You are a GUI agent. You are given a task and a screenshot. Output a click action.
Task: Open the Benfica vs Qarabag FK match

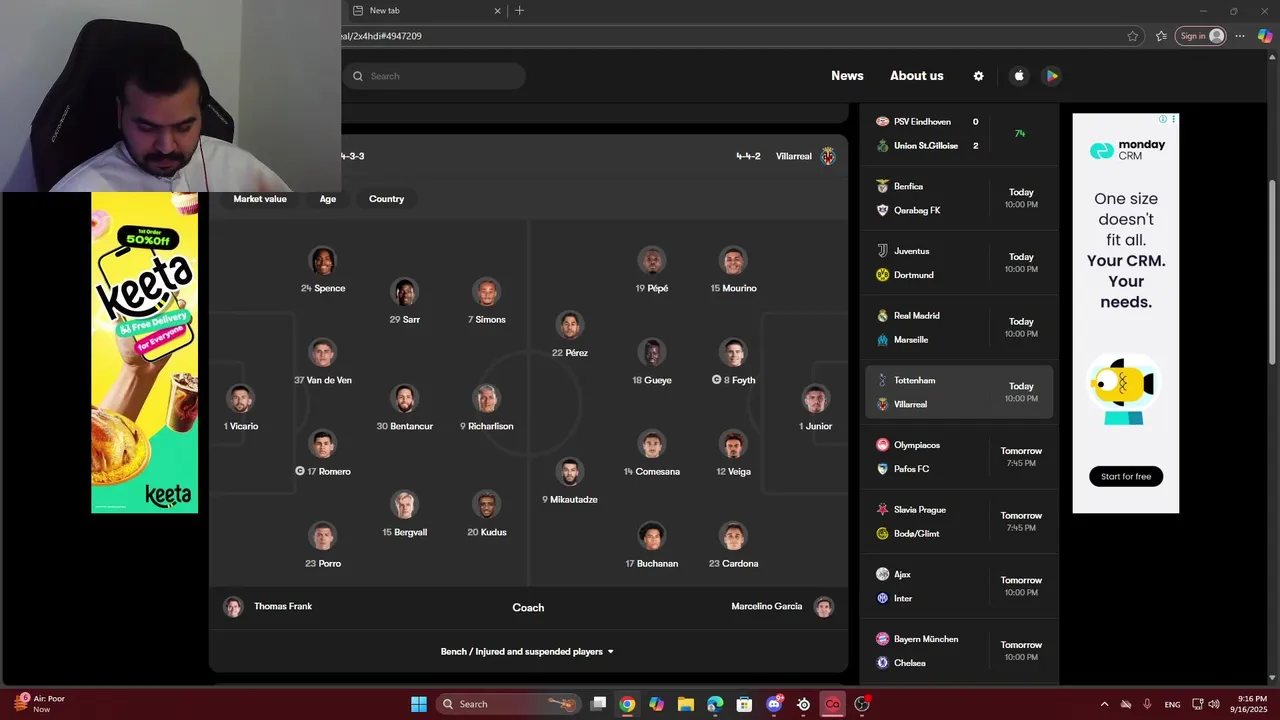click(x=959, y=198)
